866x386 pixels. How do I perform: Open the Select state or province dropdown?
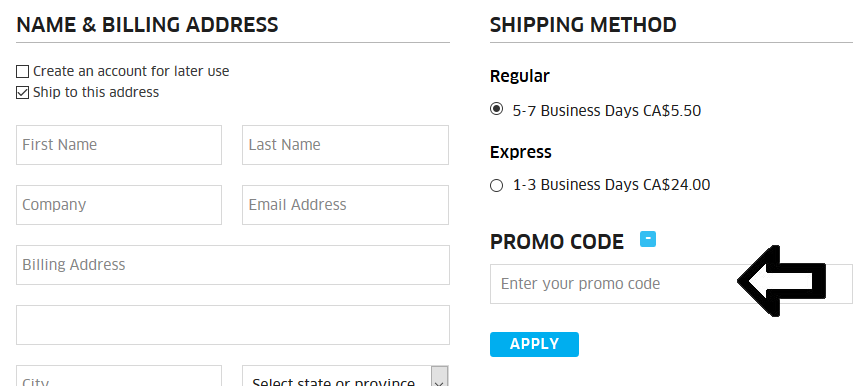[345, 376]
